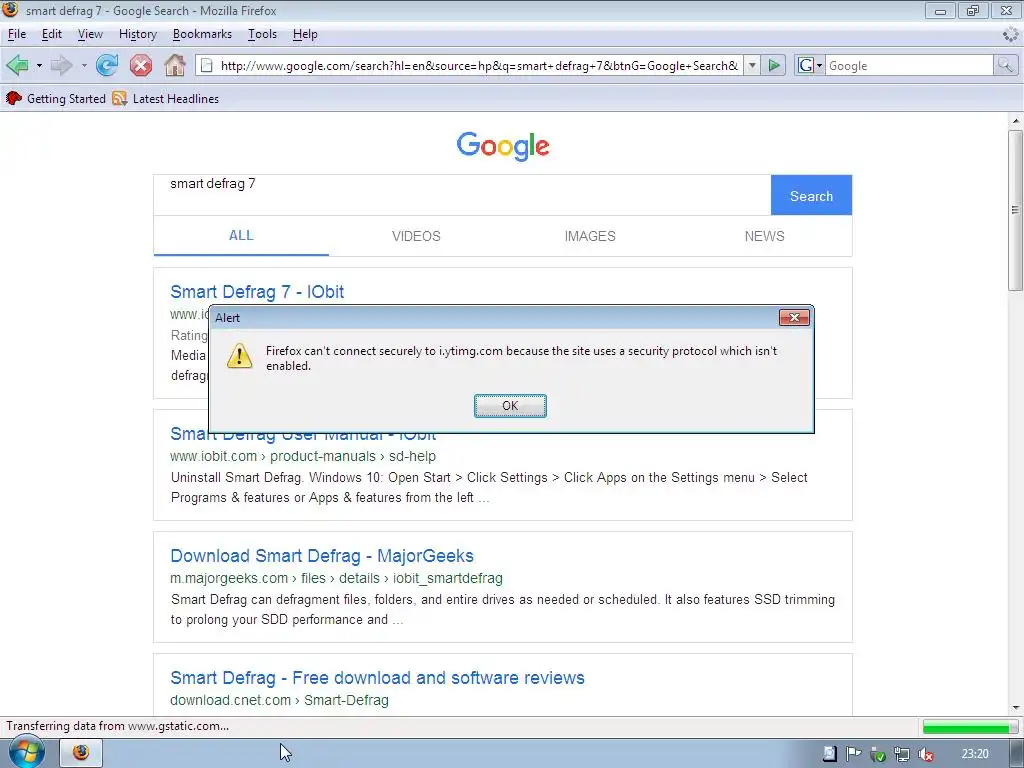Open the View menu
The height and width of the screenshot is (768, 1024).
coord(90,34)
